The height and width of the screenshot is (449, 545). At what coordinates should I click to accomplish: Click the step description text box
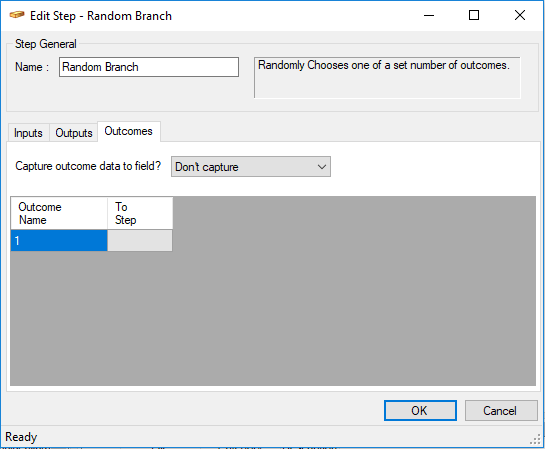tap(387, 78)
